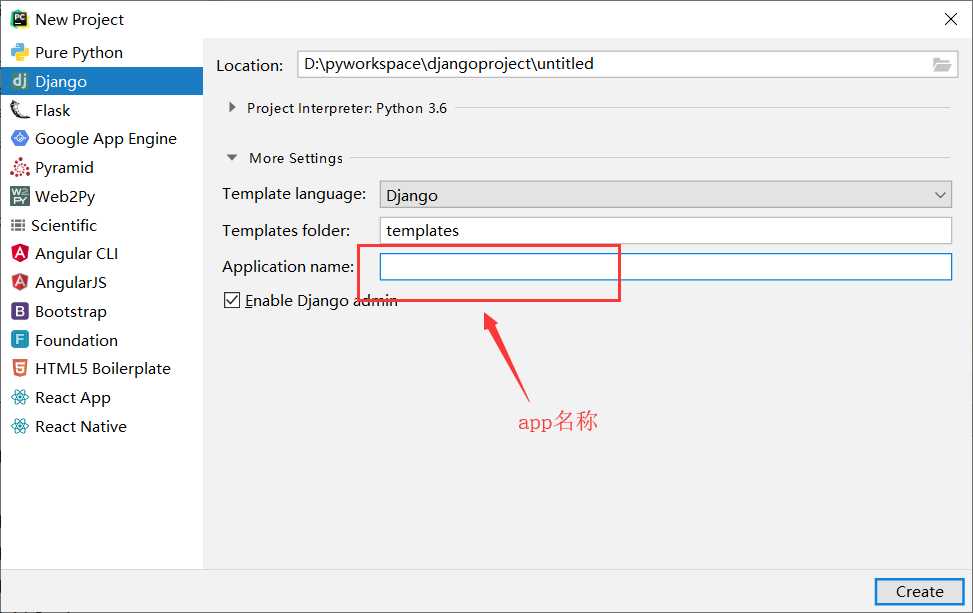Click the Create button
This screenshot has height=613, width=973.
pos(919,591)
